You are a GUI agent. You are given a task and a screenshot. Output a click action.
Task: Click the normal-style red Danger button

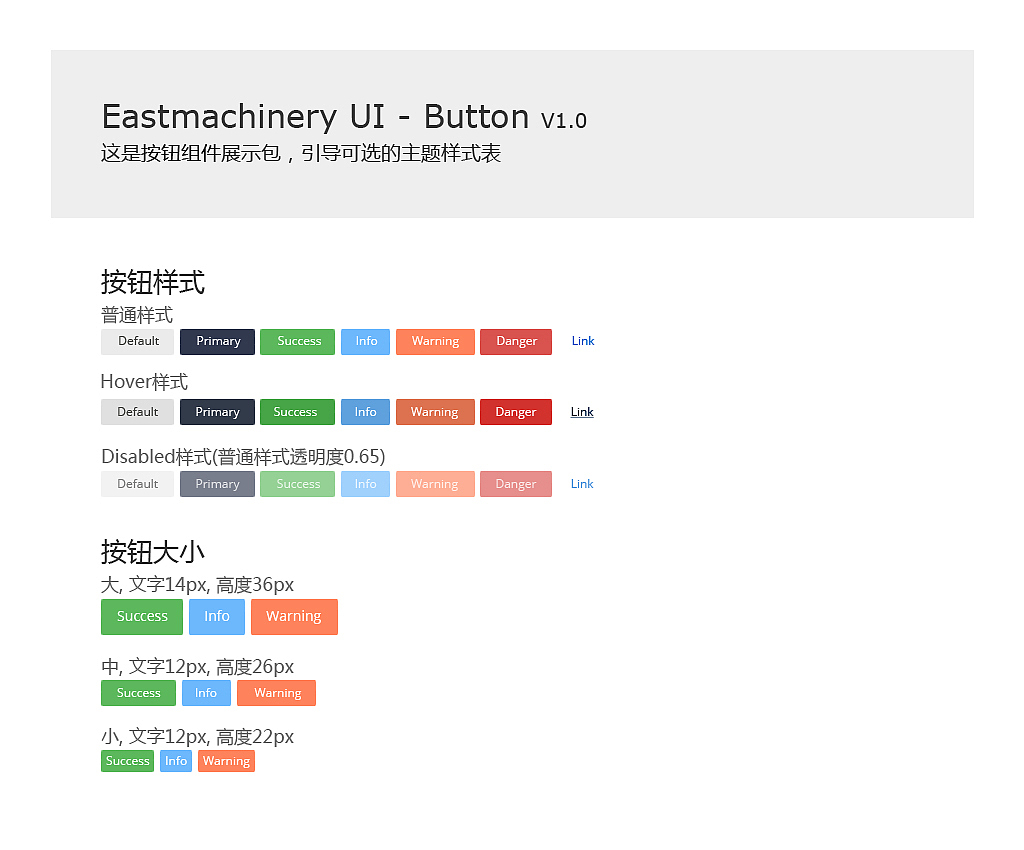pos(516,342)
